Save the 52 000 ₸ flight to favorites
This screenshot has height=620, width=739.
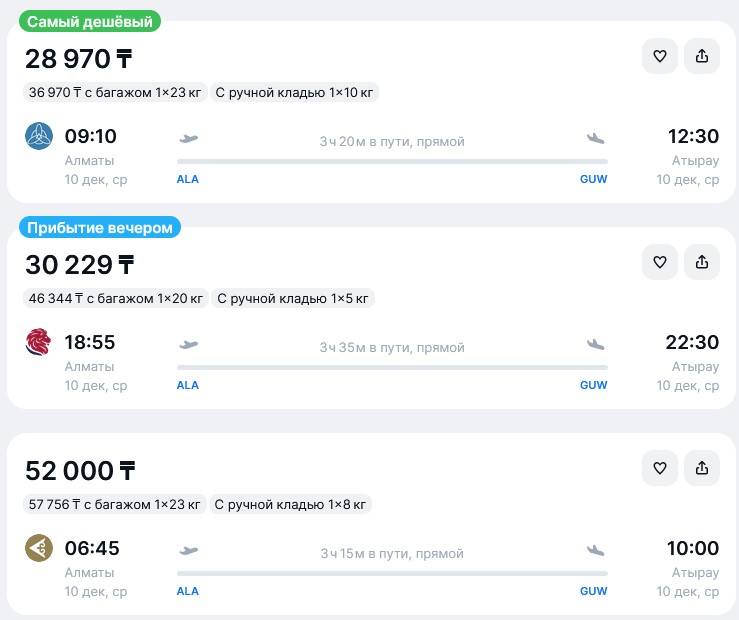coord(659,468)
